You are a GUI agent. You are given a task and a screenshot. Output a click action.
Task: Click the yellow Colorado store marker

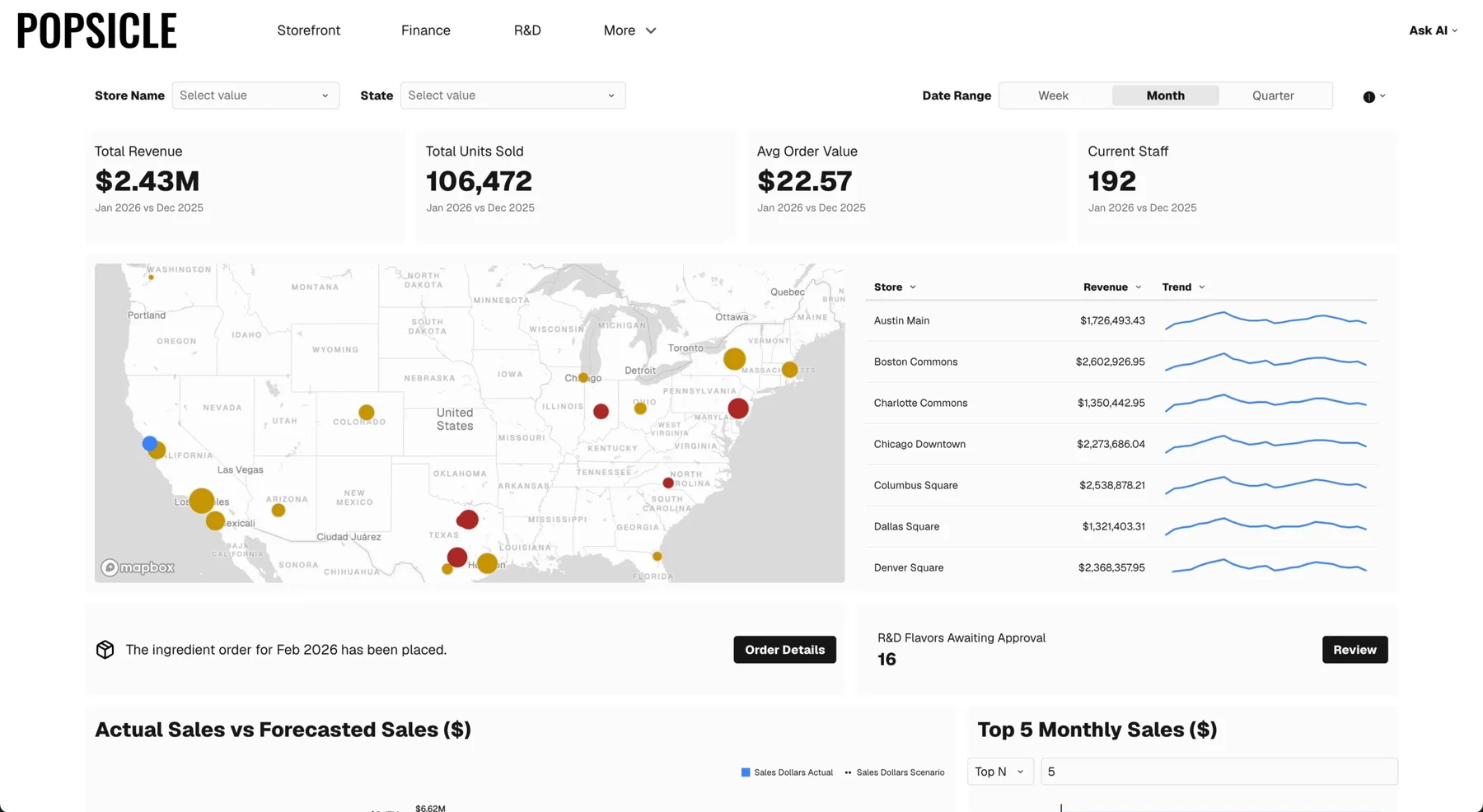367,412
